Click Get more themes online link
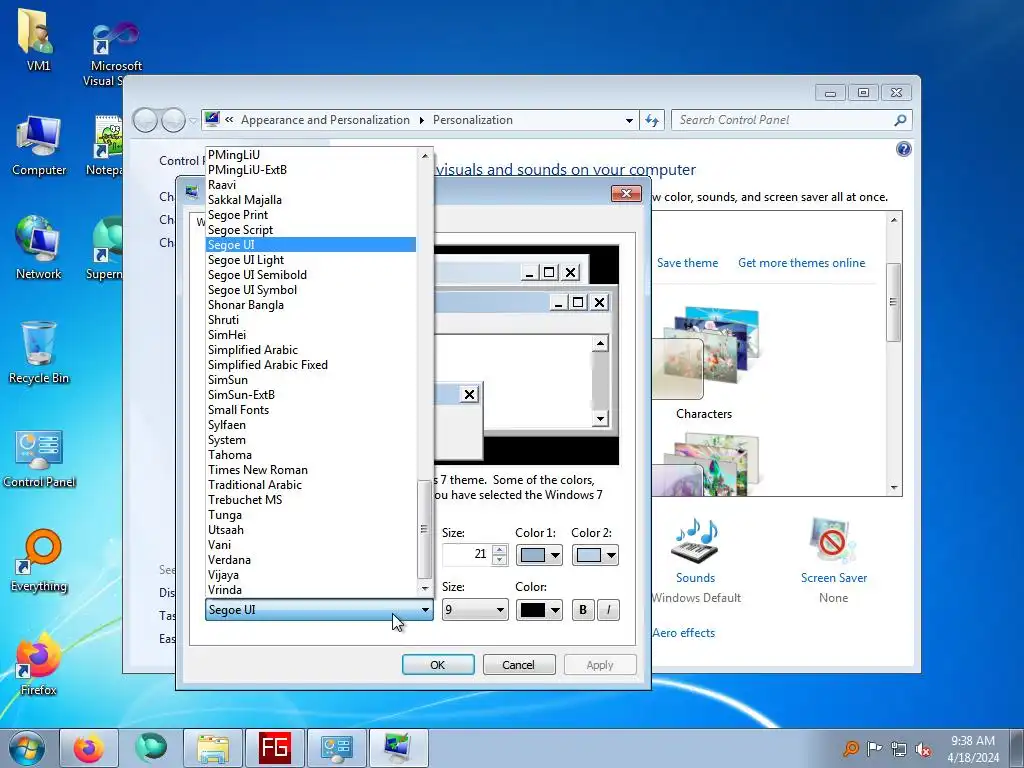The width and height of the screenshot is (1024, 768). [801, 263]
